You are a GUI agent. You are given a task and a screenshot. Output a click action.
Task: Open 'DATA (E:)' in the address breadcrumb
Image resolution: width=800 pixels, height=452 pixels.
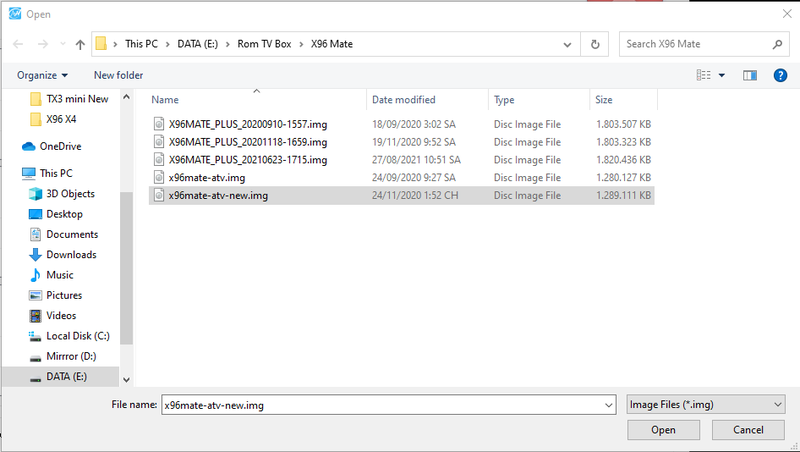pyautogui.click(x=197, y=44)
